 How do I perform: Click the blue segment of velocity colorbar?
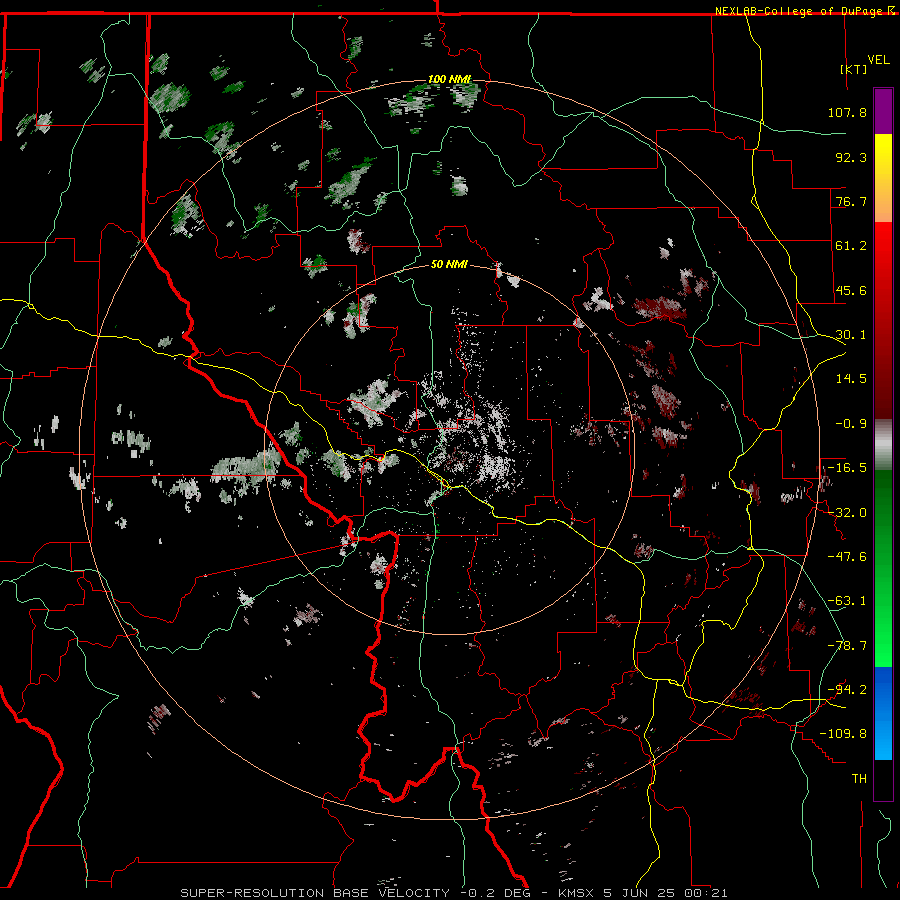(883, 713)
